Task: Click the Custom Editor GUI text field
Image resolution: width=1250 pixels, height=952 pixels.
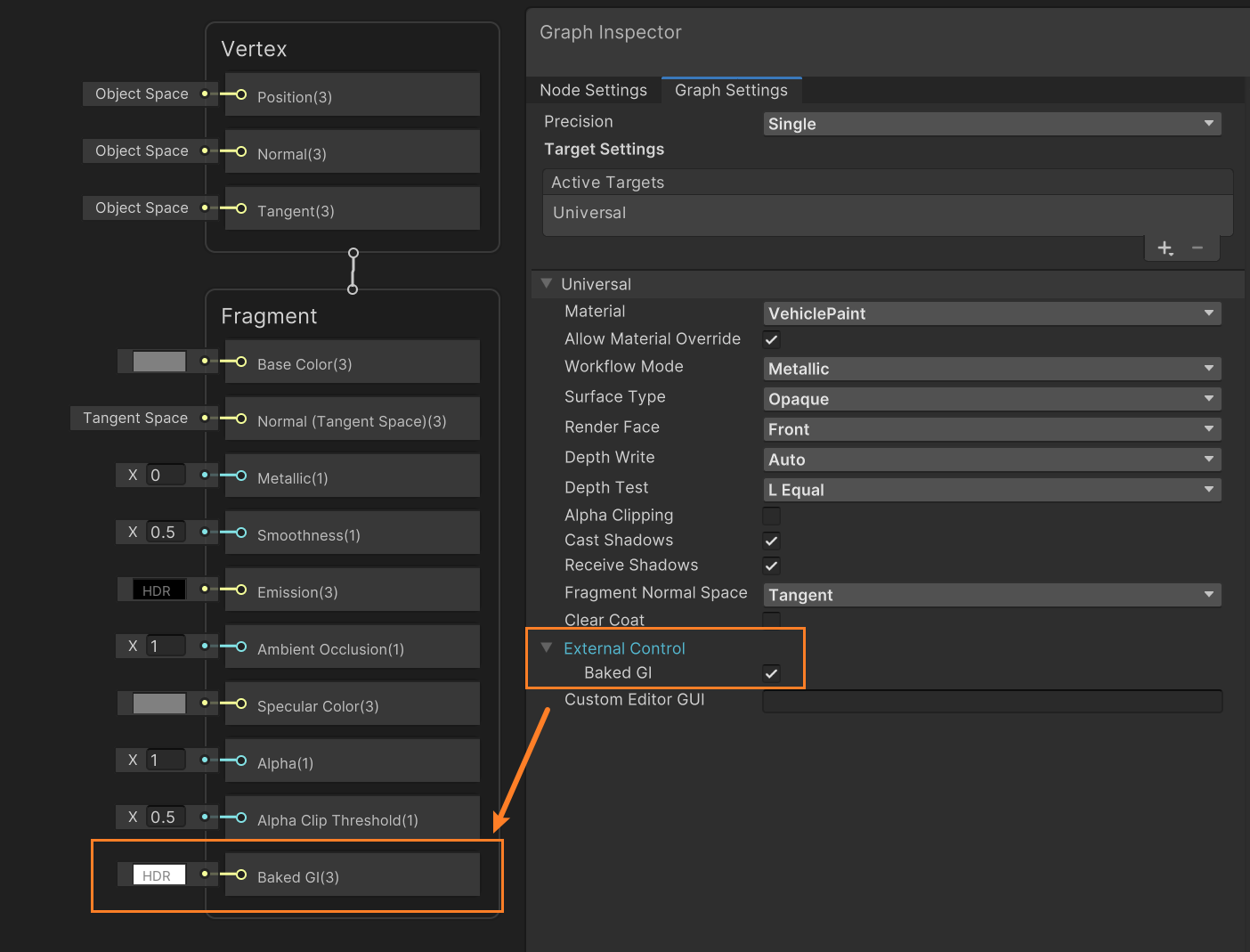Action: click(x=992, y=701)
